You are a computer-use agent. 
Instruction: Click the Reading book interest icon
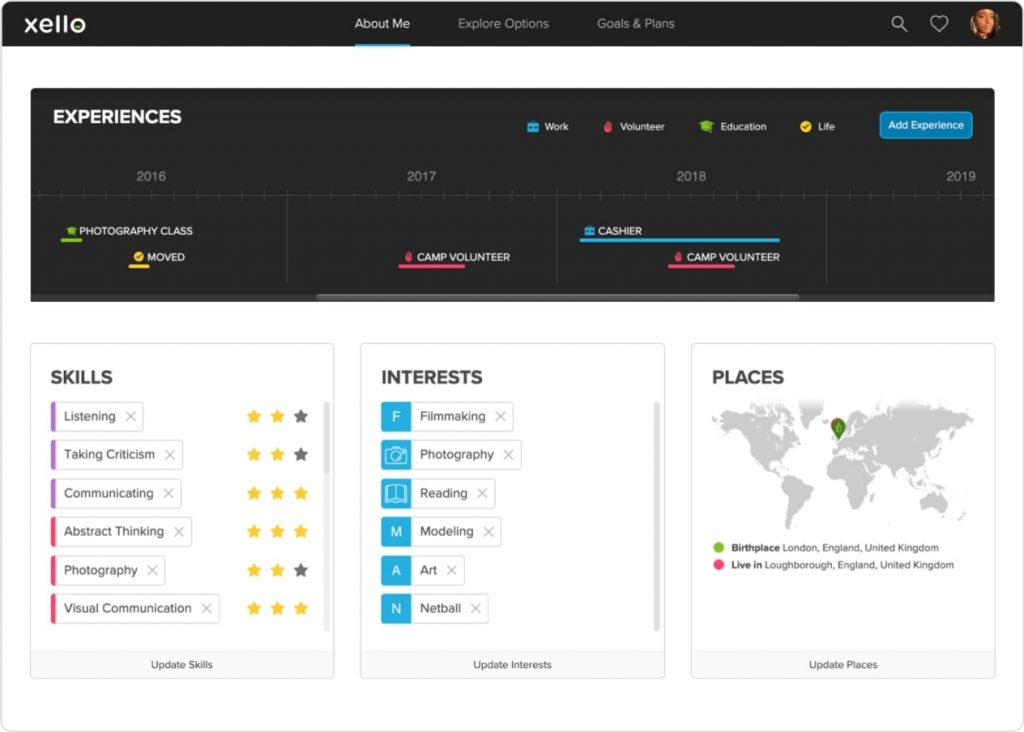pos(396,493)
